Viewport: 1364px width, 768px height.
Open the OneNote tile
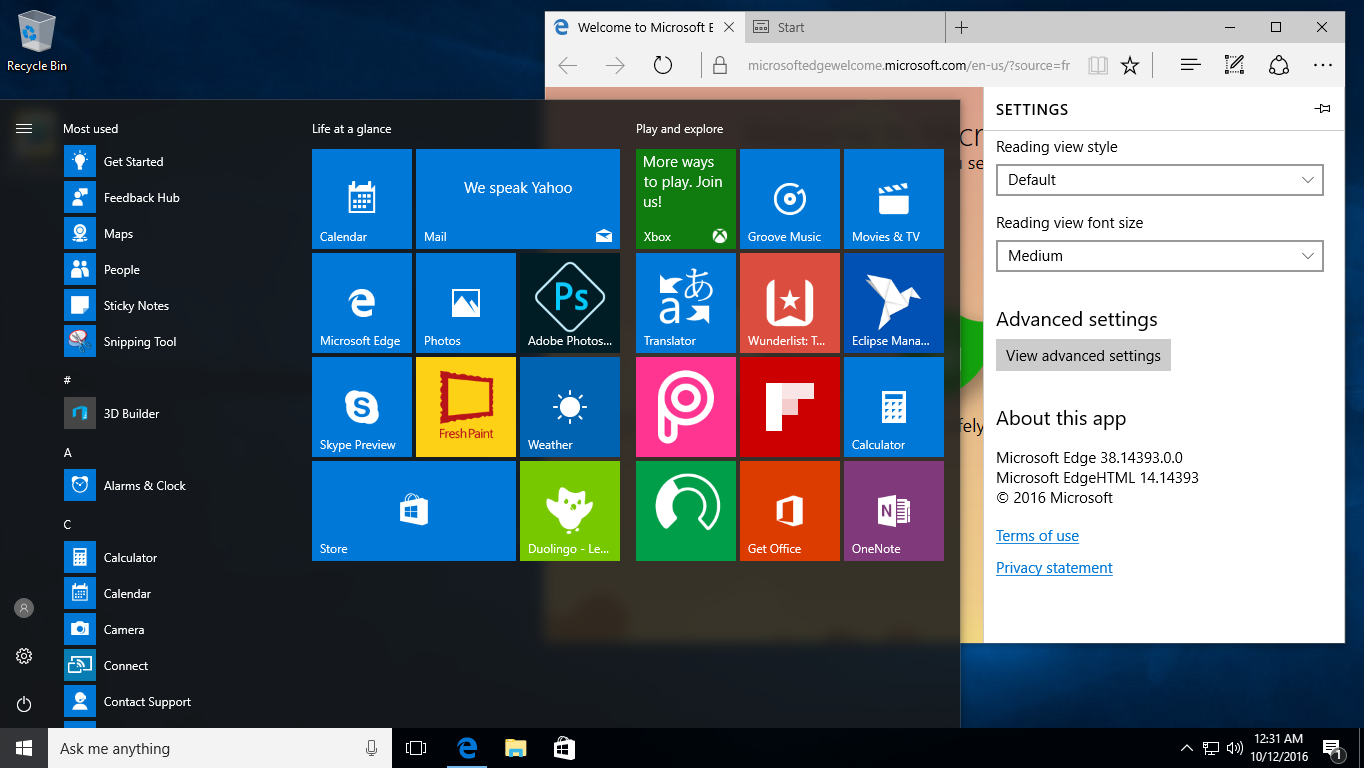pyautogui.click(x=894, y=511)
